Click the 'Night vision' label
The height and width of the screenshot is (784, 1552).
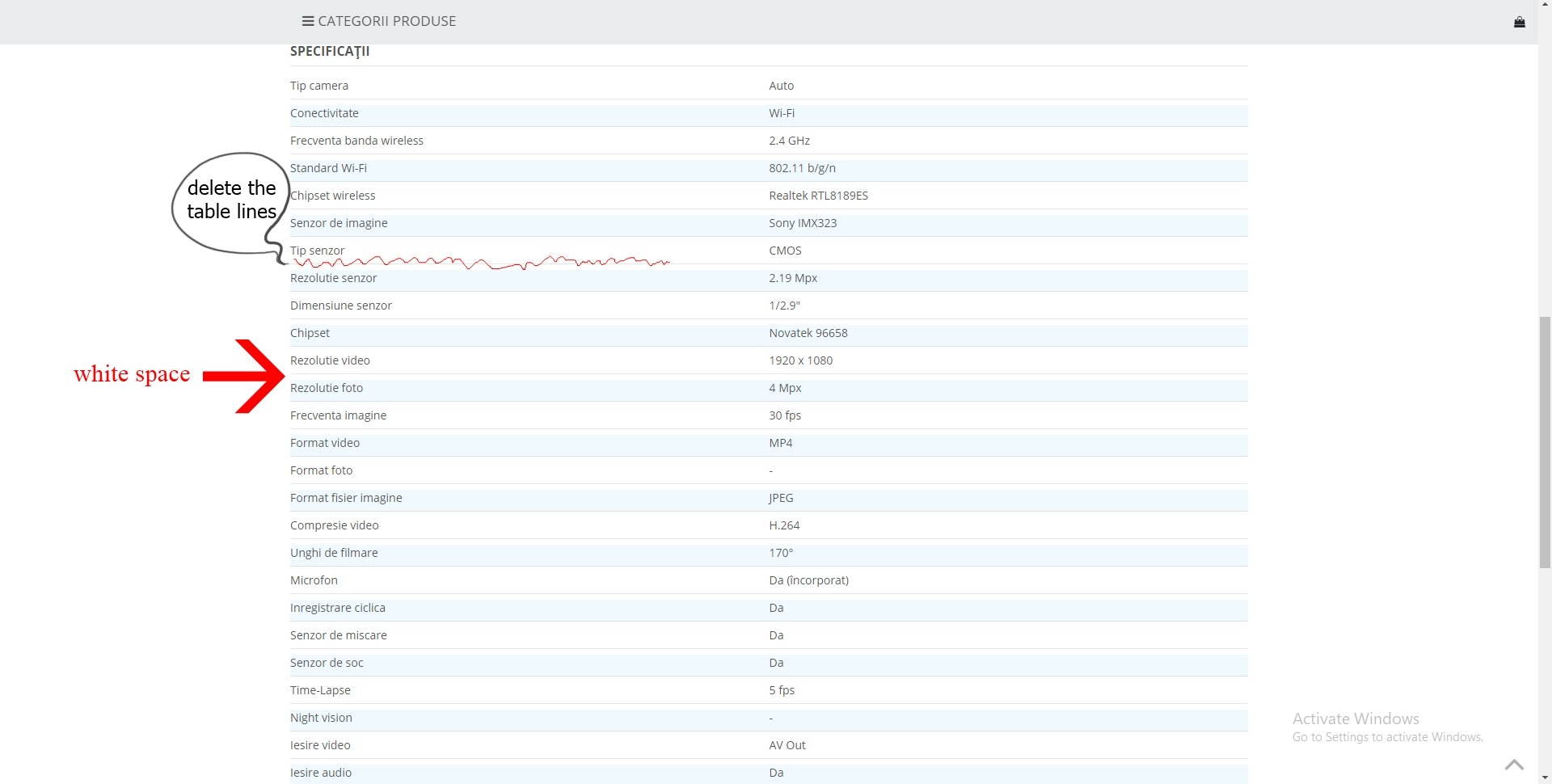tap(321, 718)
